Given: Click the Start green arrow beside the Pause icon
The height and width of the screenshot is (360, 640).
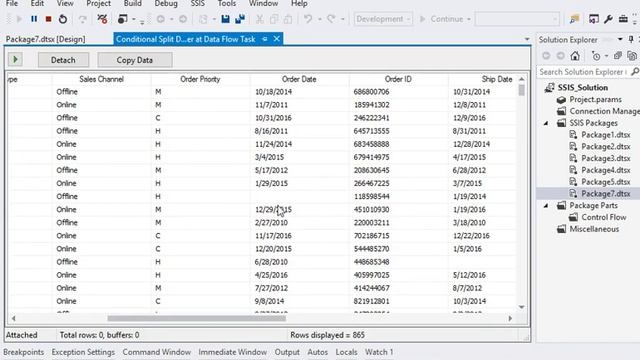Looking at the screenshot, I should click(19, 19).
